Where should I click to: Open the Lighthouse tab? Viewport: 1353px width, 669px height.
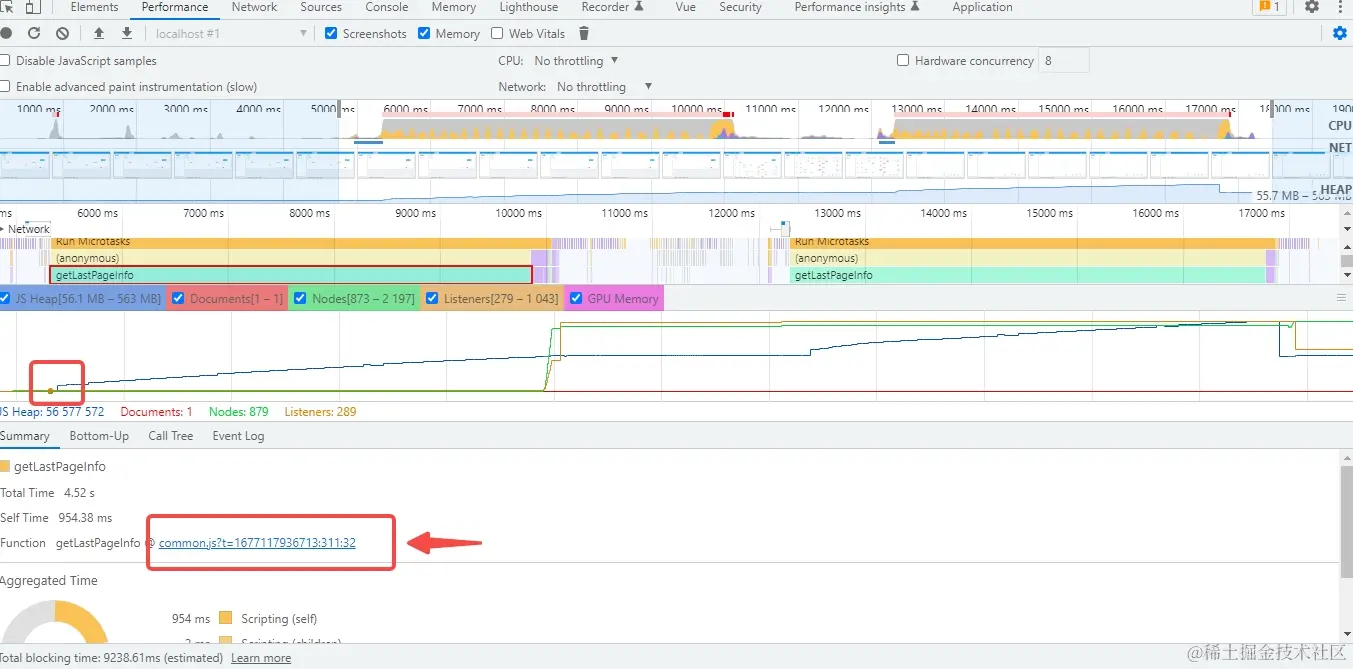click(x=529, y=7)
